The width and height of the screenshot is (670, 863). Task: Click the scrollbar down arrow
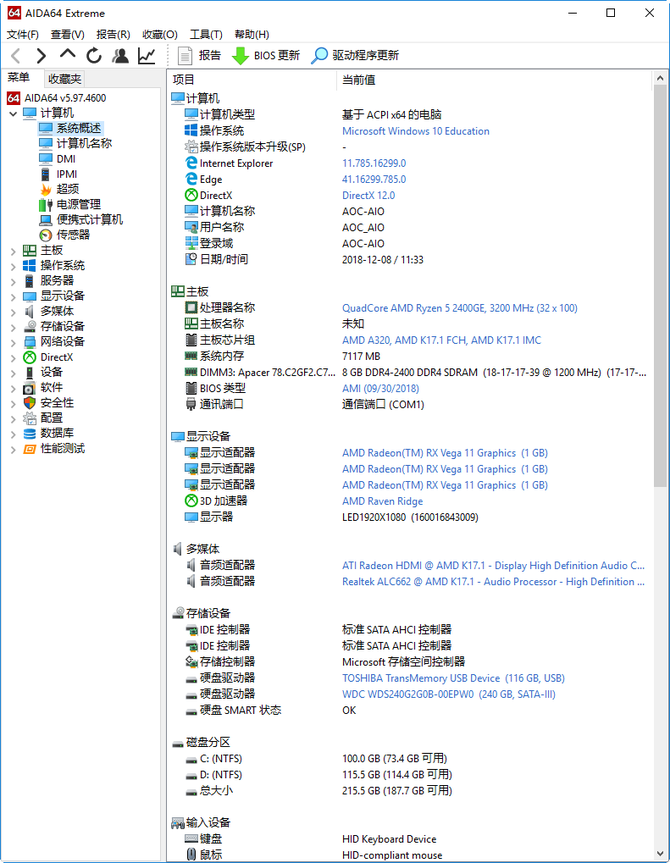point(660,854)
